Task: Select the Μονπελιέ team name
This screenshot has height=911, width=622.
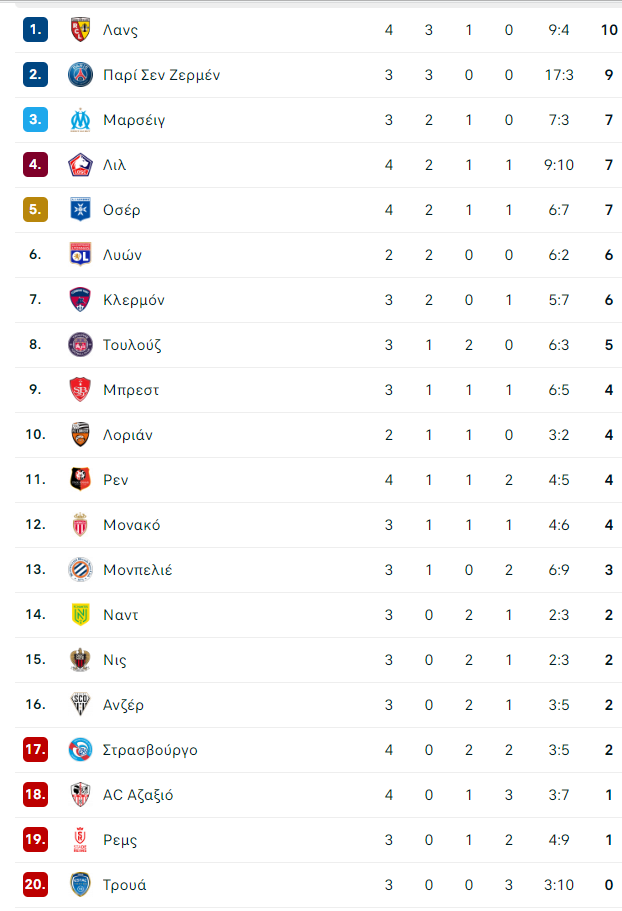Action: 138,570
